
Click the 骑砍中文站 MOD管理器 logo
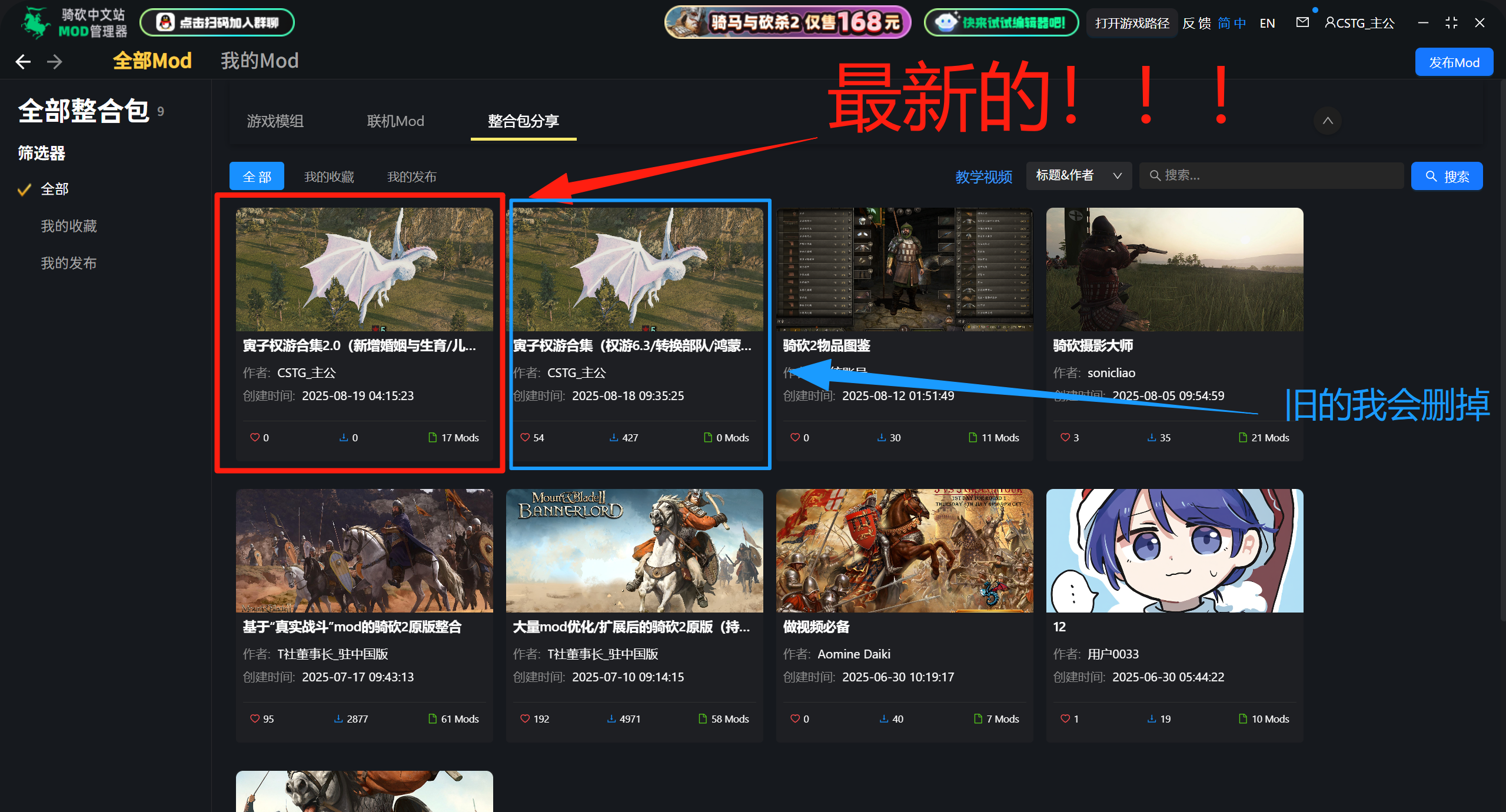click(x=74, y=22)
